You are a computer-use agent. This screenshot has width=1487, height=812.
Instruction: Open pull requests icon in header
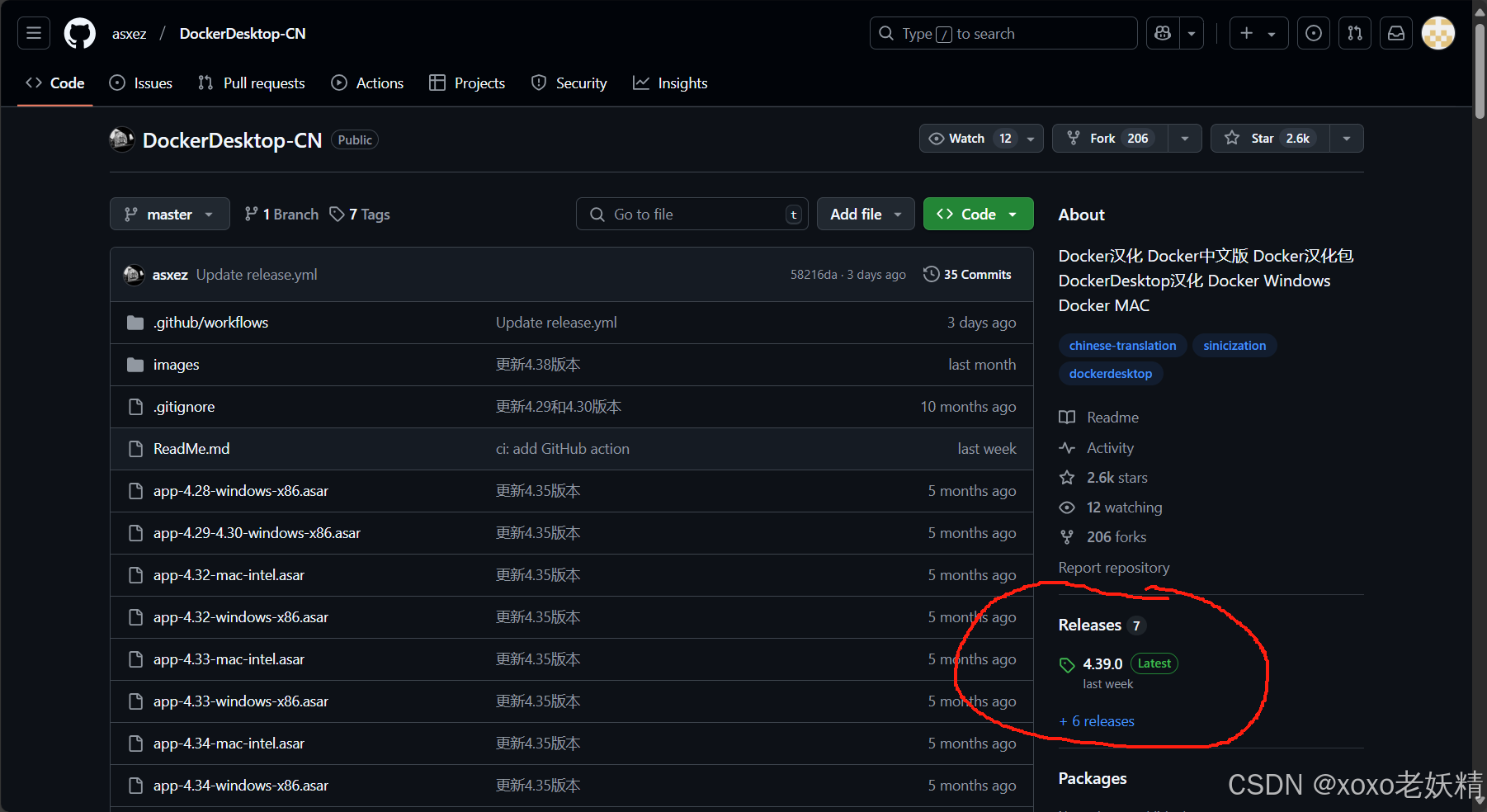coord(1355,33)
